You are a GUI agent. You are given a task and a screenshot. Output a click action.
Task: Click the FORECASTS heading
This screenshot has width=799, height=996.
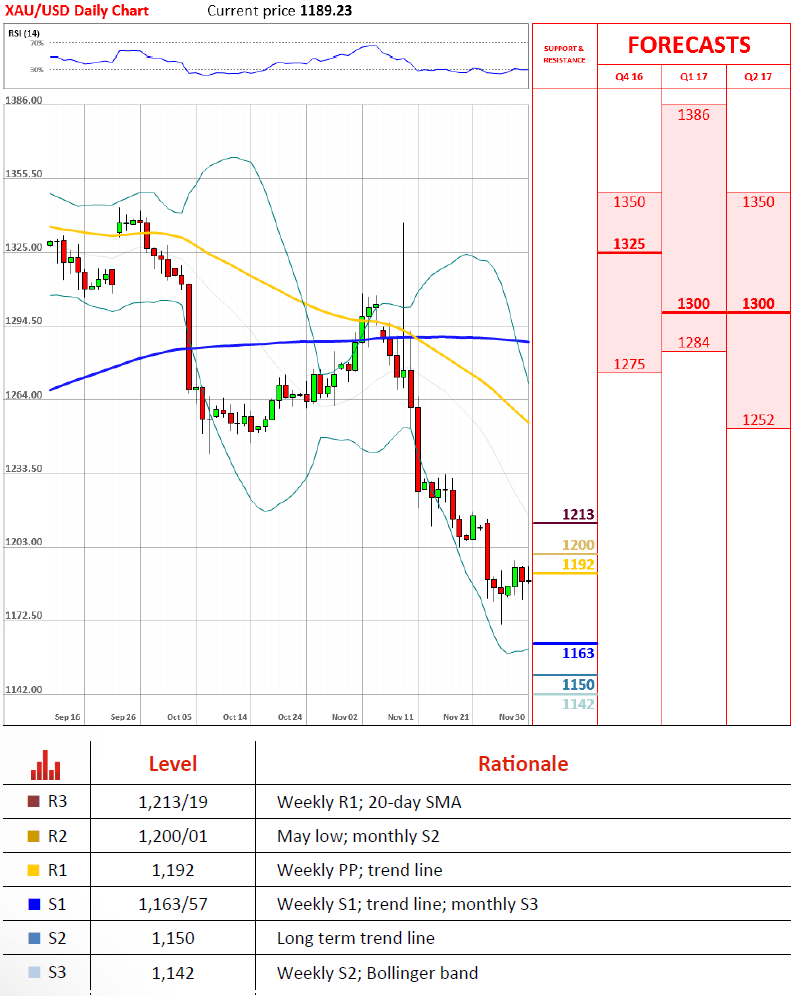689,45
